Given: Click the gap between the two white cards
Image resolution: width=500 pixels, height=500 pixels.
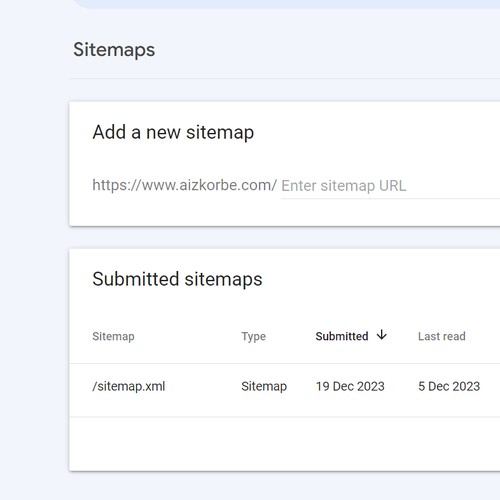Looking at the screenshot, I should pos(284,237).
